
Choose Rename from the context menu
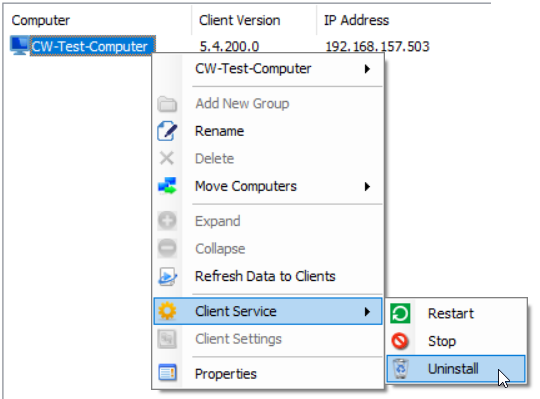tap(268, 131)
